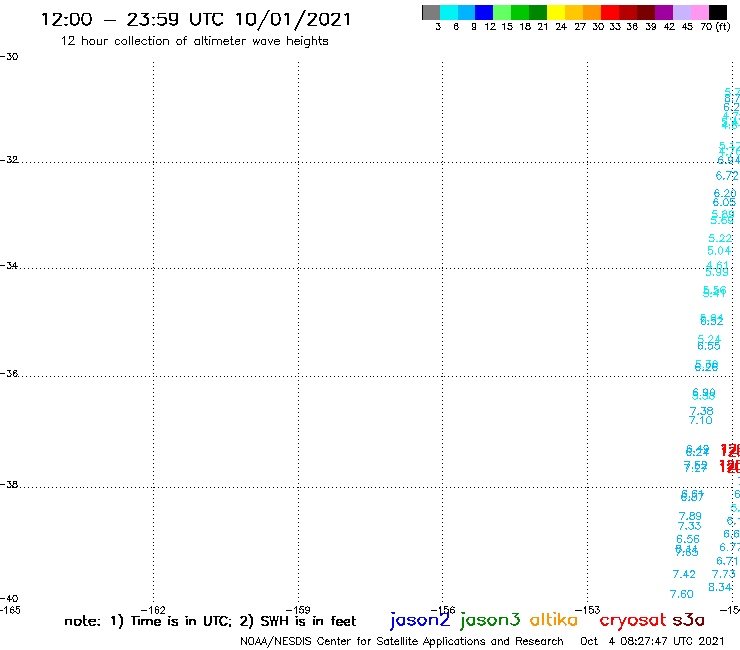The image size is (740, 650).
Task: Click the wave height value 6.55
Action: [709, 346]
